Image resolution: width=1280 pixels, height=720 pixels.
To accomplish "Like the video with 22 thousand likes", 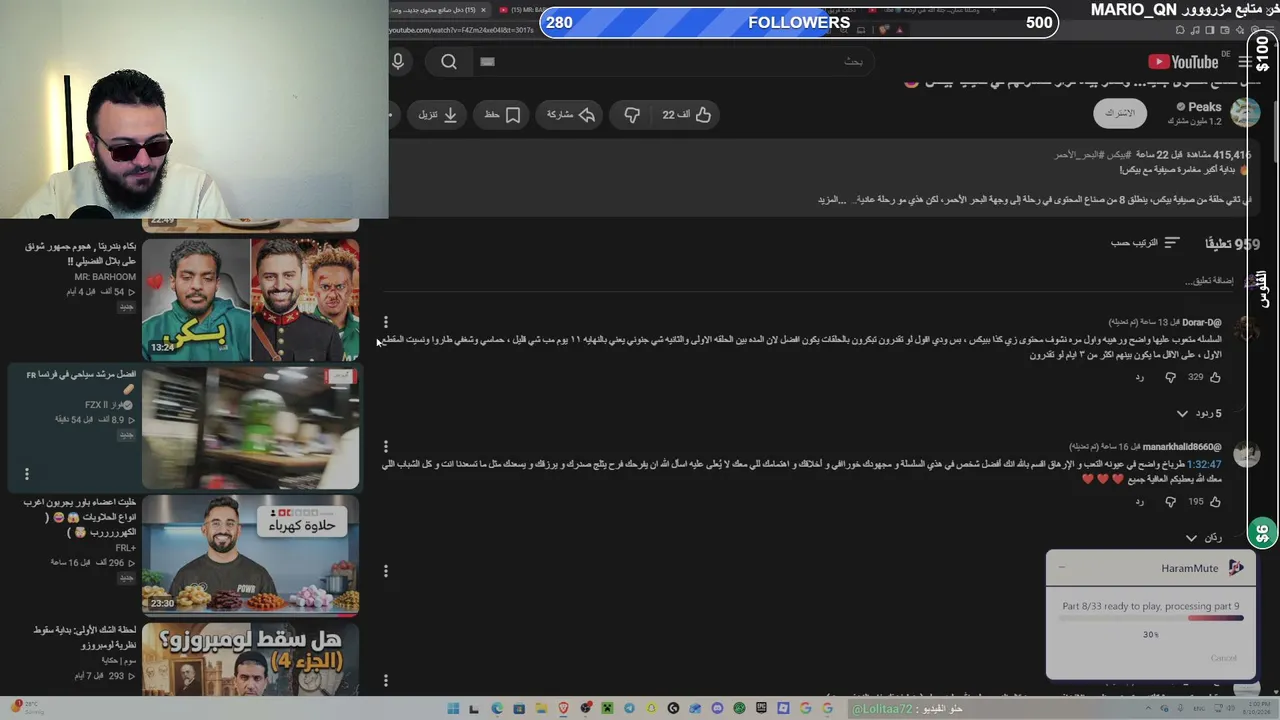I will click(x=686, y=115).
